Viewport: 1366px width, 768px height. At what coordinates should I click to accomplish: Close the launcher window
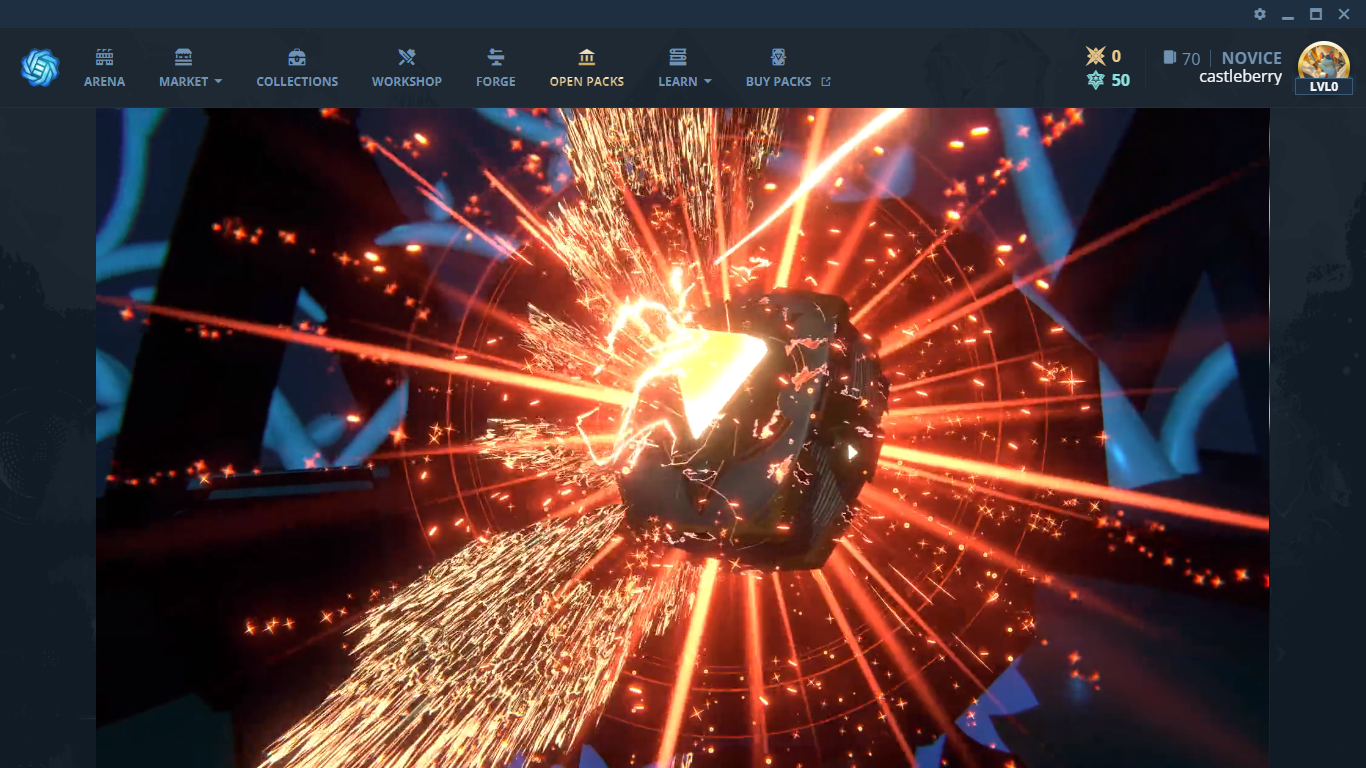(1344, 14)
